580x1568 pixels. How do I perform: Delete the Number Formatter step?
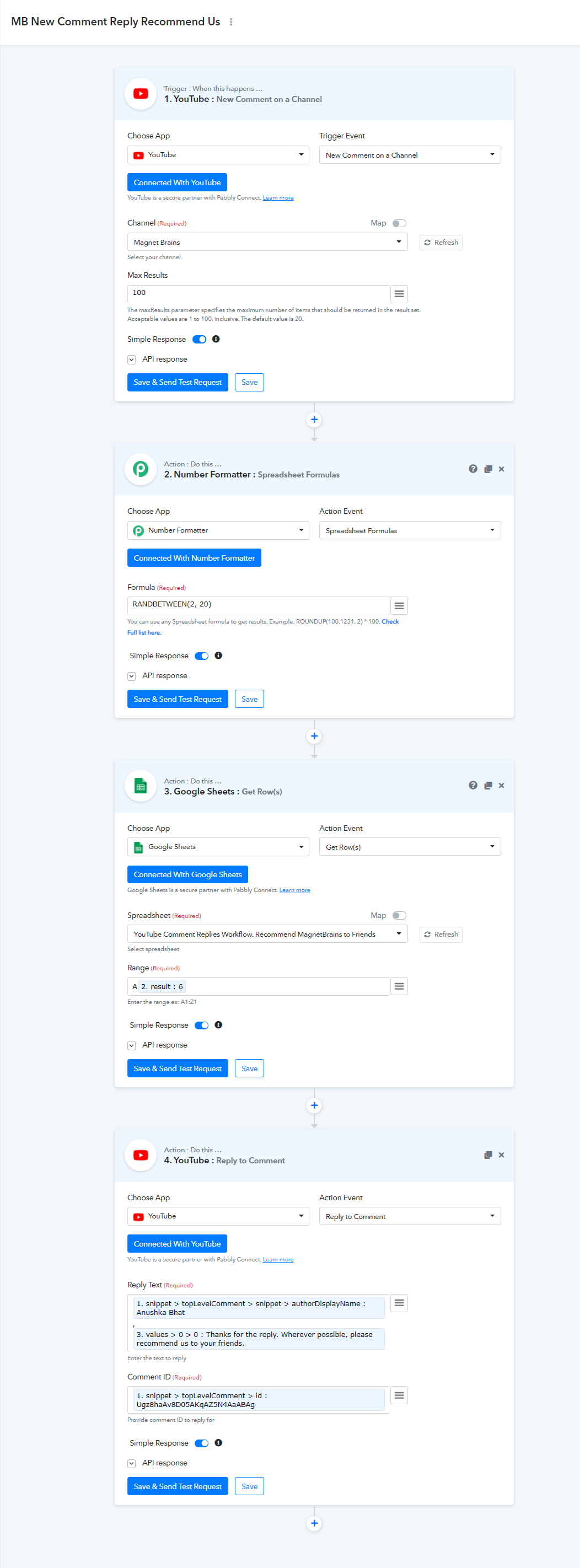502,469
